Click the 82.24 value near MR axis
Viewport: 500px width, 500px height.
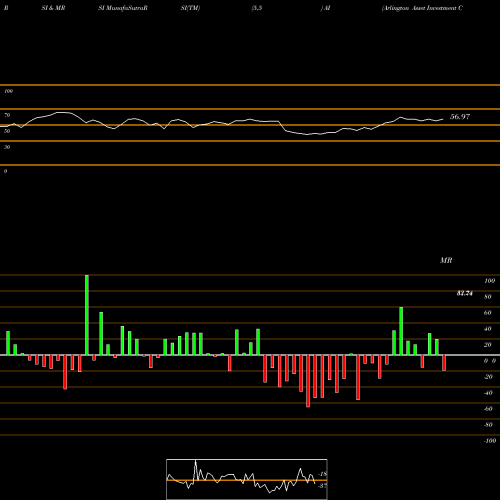click(x=465, y=293)
